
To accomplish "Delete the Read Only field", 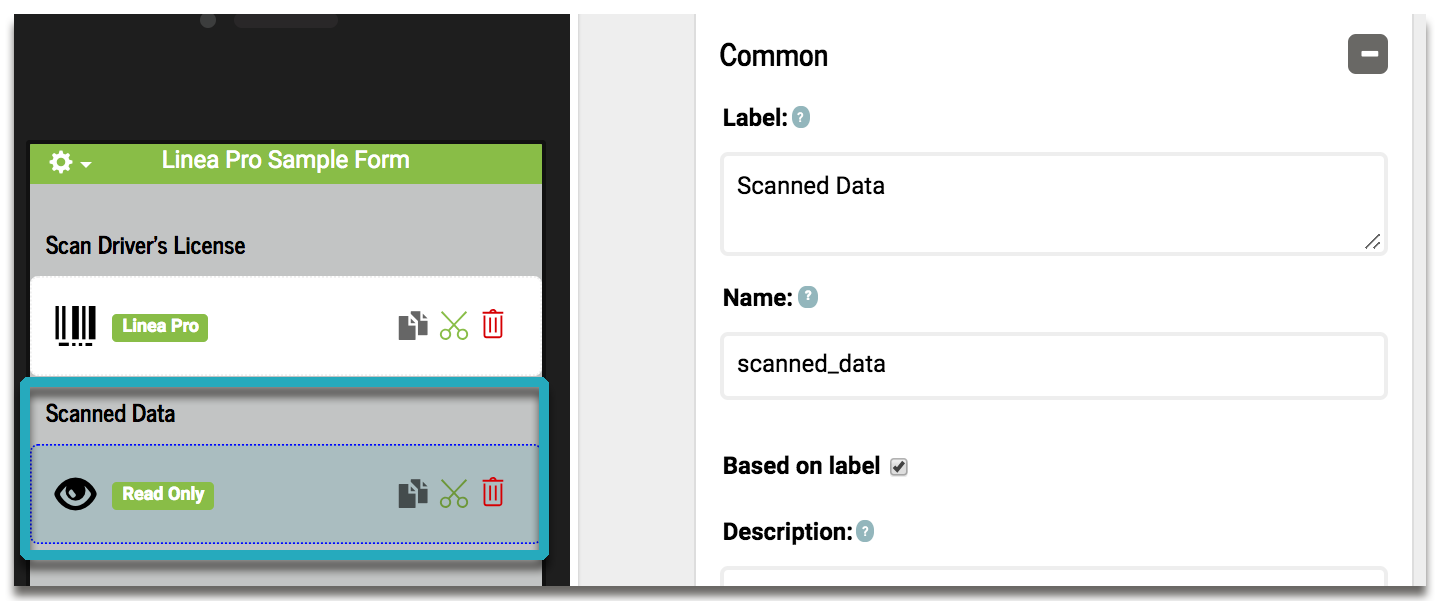I will (493, 493).
